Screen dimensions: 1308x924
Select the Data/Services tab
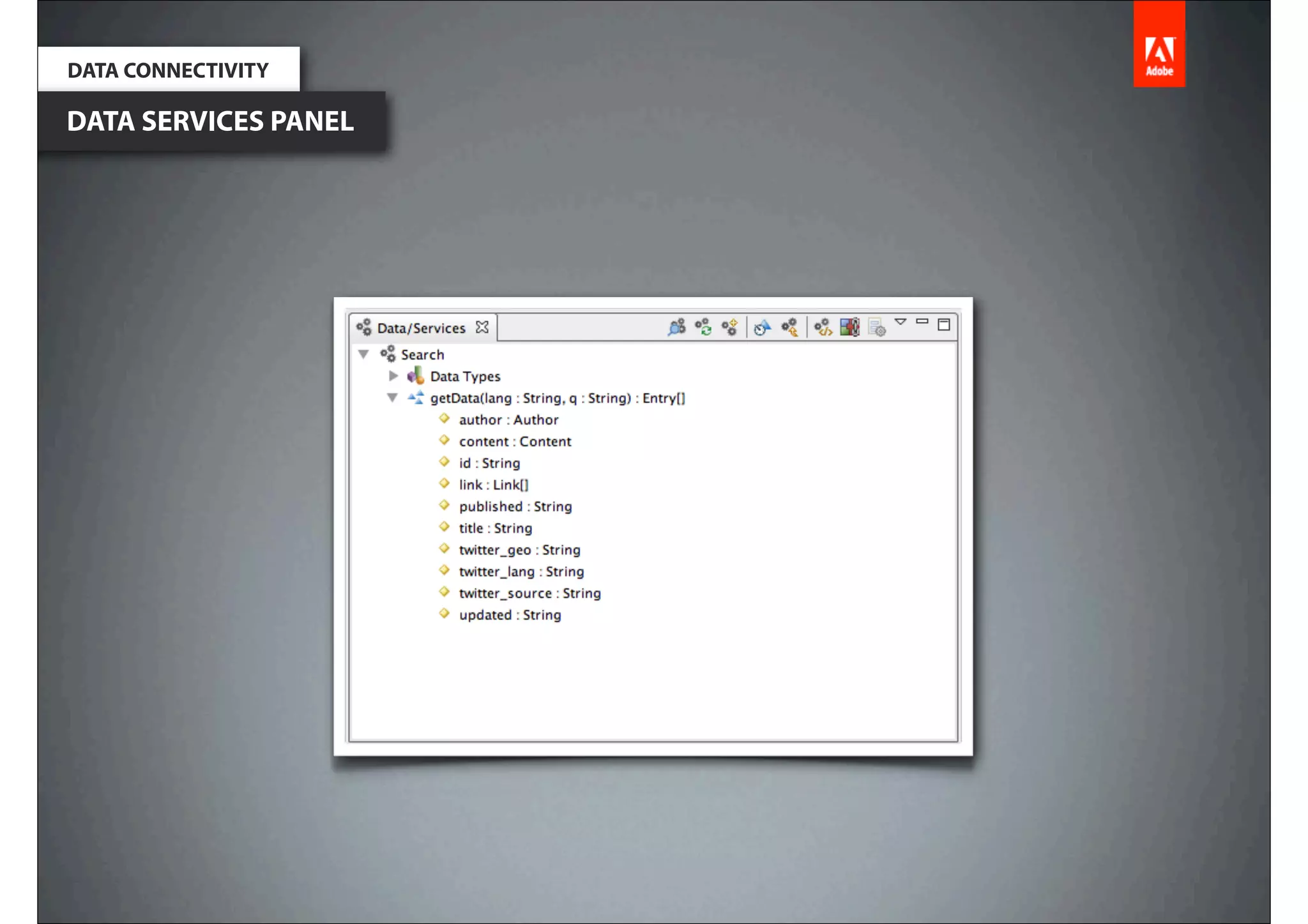tap(420, 328)
